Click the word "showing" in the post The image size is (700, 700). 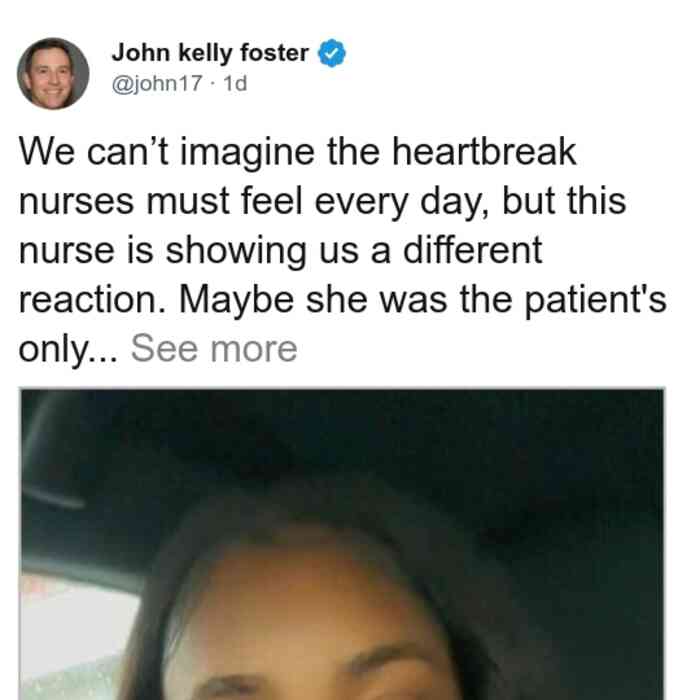(236, 251)
